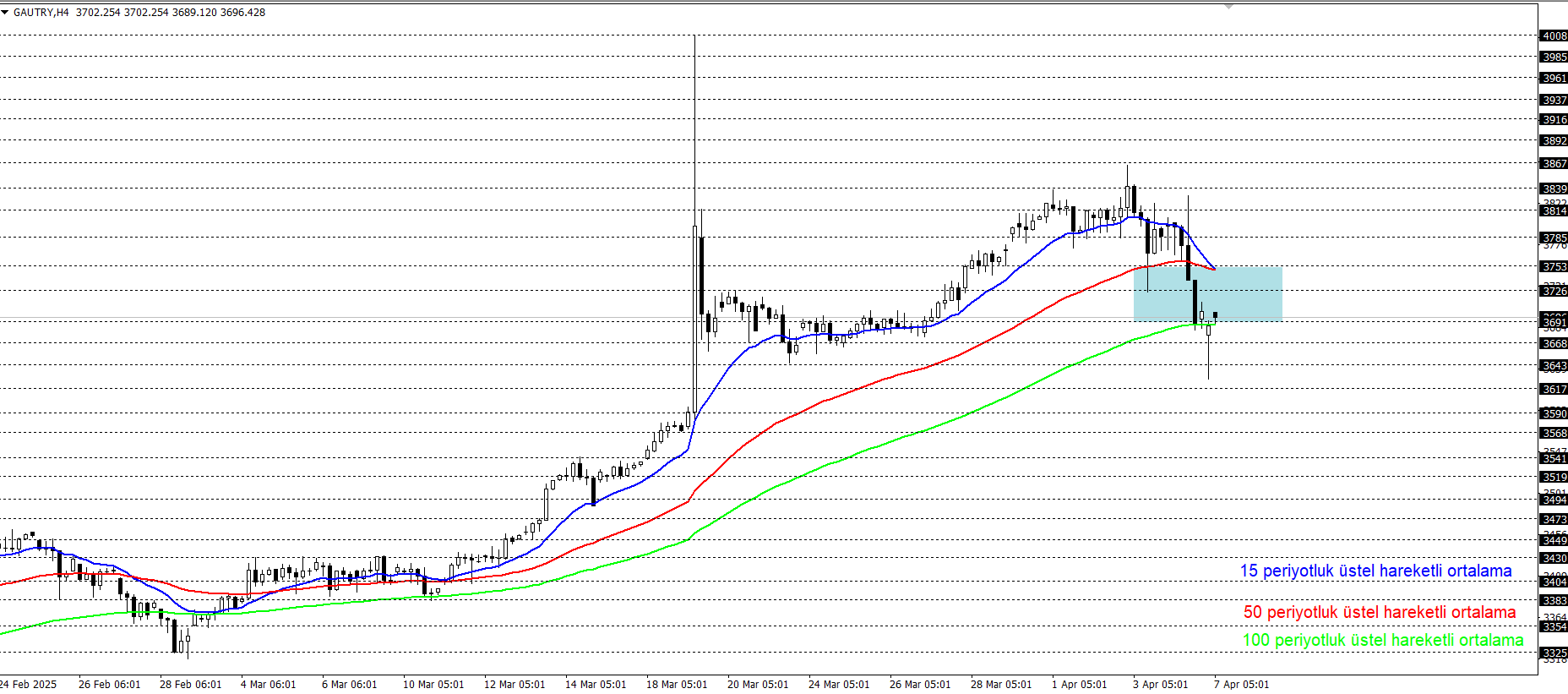This screenshot has width=1568, height=694.
Task: Click the '1 Apr 05:01' date label
Action: [x=1079, y=684]
